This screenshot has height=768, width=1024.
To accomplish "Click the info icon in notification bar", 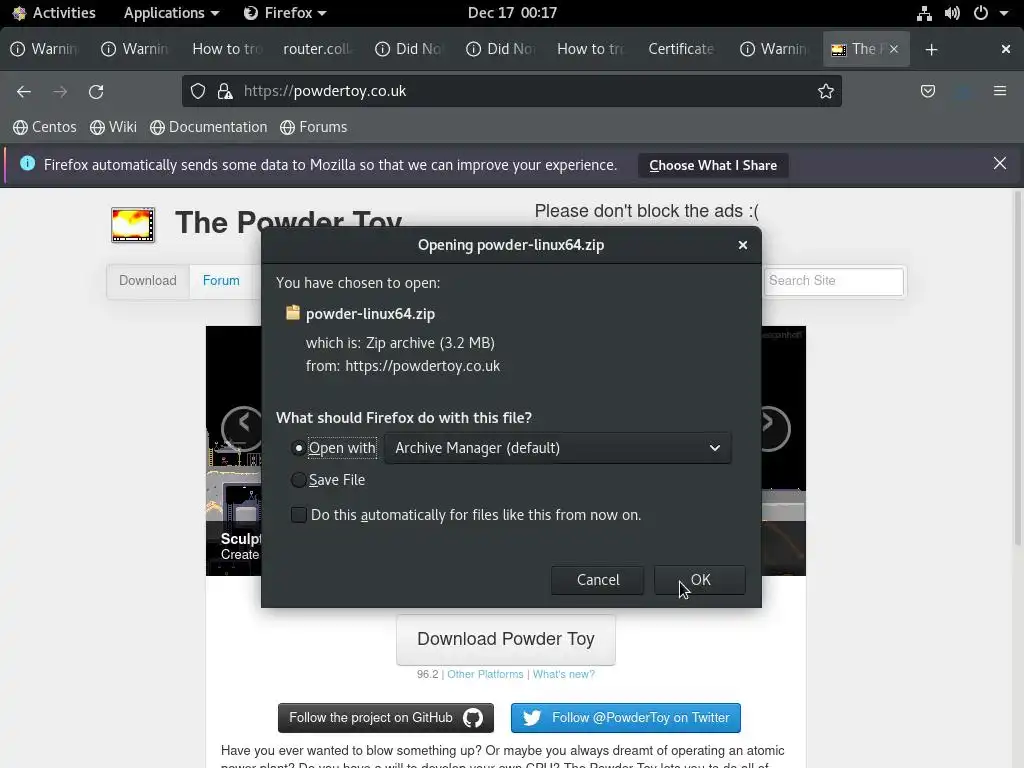I will (27, 163).
